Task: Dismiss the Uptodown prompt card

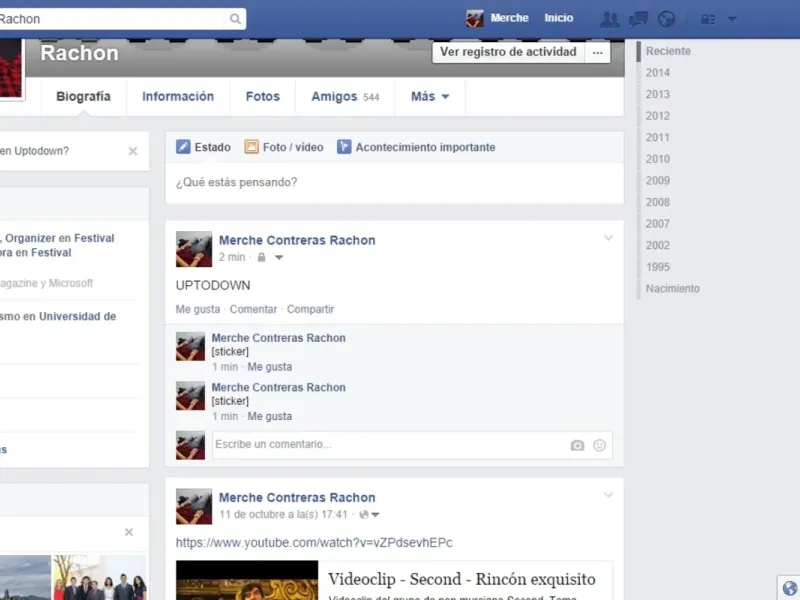Action: (133, 151)
